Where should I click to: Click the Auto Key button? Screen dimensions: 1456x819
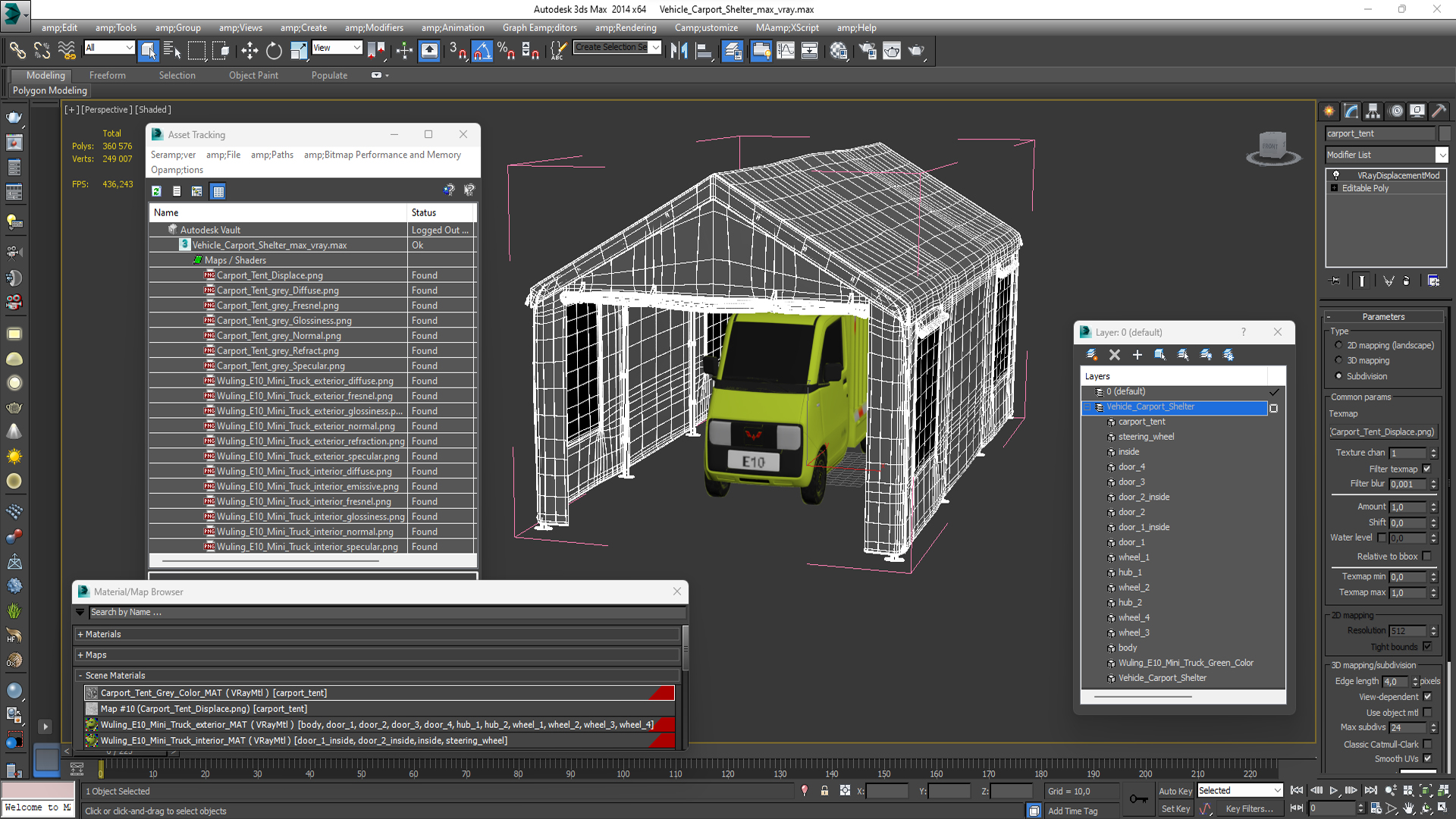click(x=1175, y=791)
